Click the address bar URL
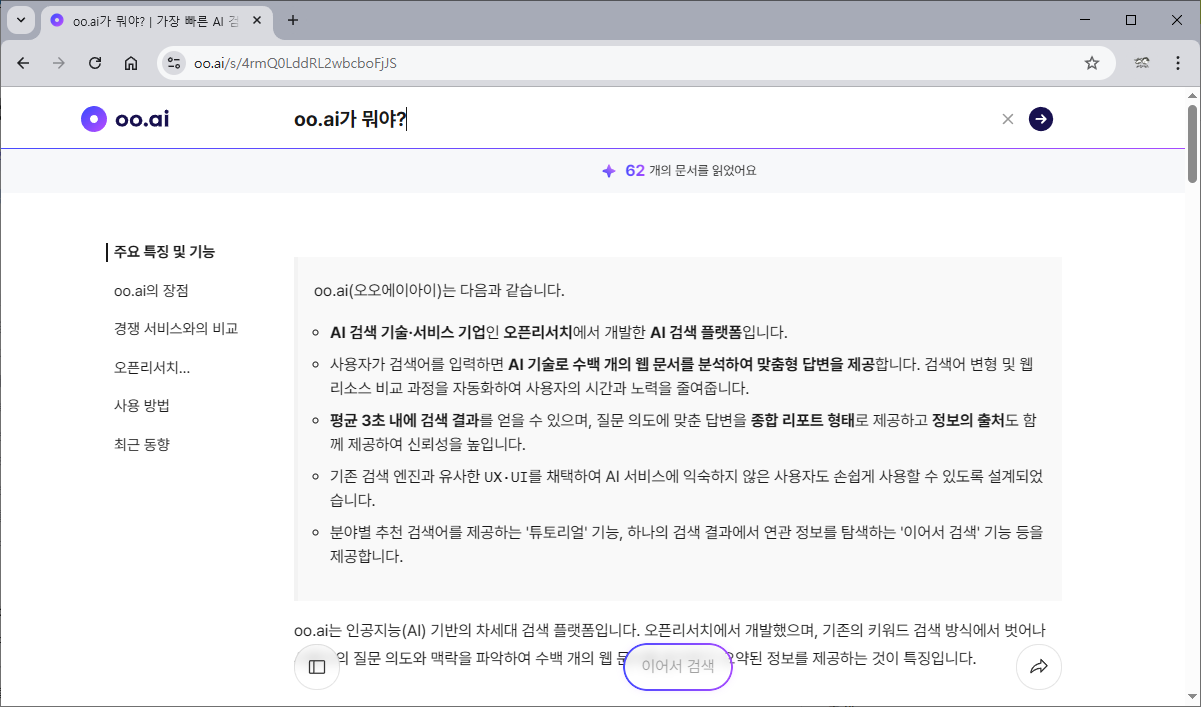Viewport: 1201px width, 707px height. [295, 63]
